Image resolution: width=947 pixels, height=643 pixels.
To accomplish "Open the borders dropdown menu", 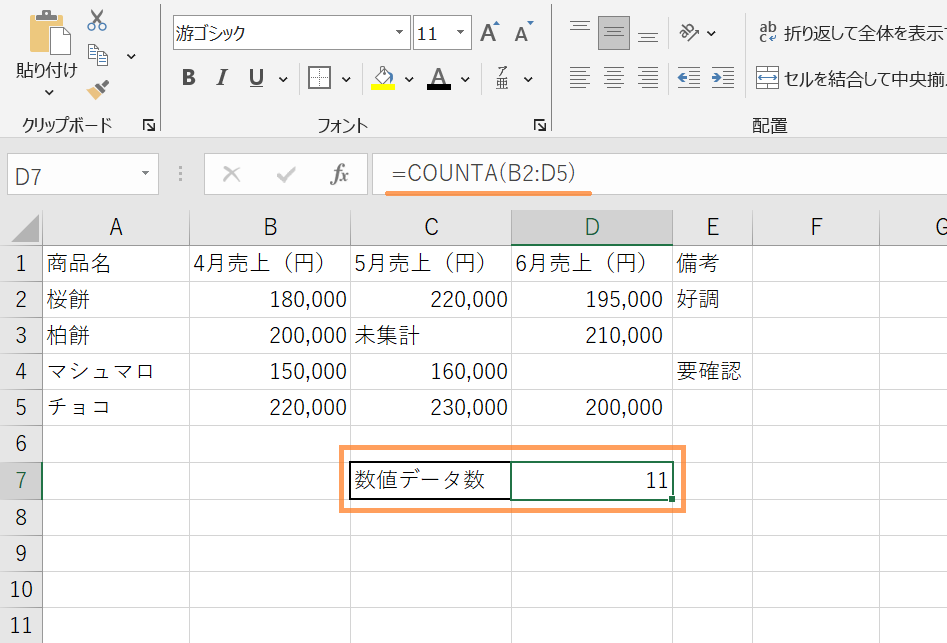I will (x=346, y=78).
